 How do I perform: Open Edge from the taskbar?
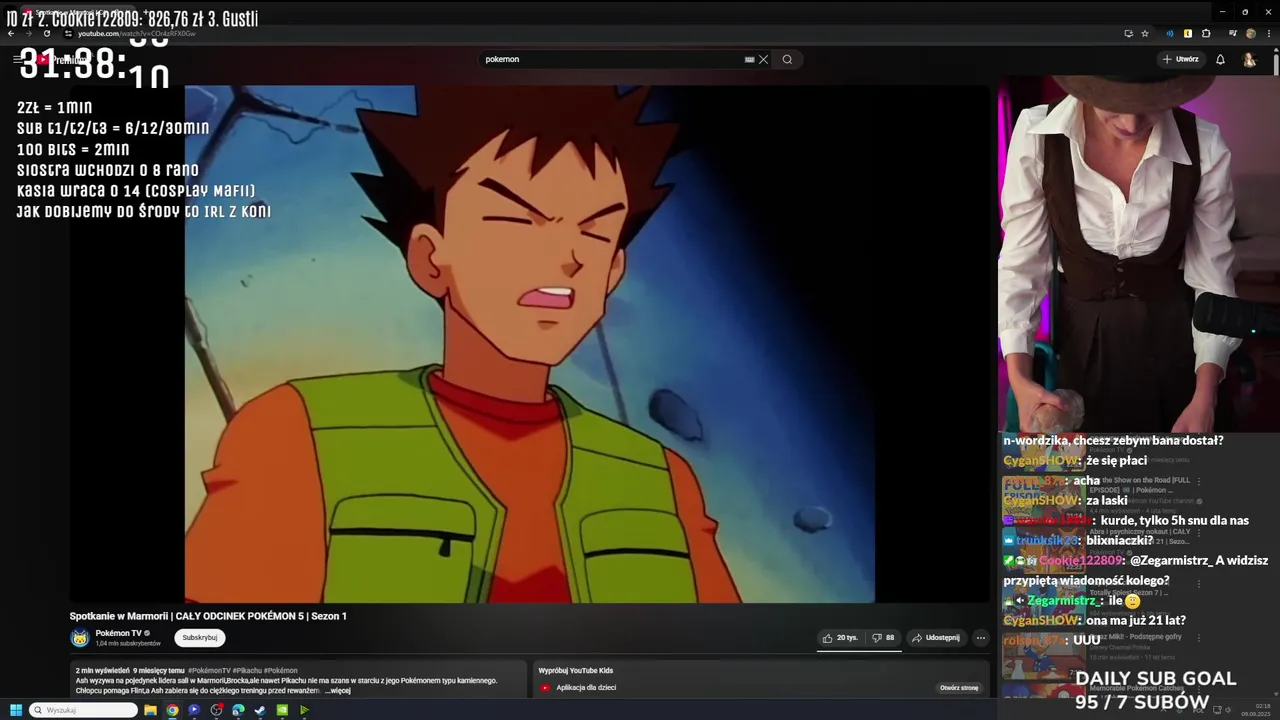click(238, 710)
